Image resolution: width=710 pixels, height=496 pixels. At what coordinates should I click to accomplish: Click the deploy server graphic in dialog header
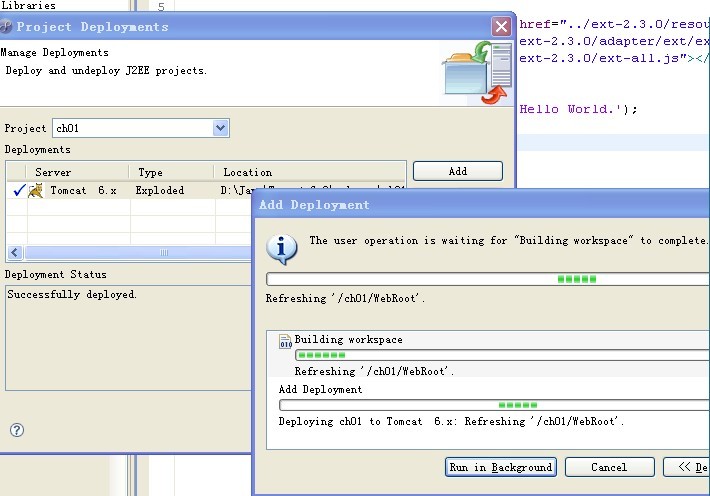[x=477, y=72]
